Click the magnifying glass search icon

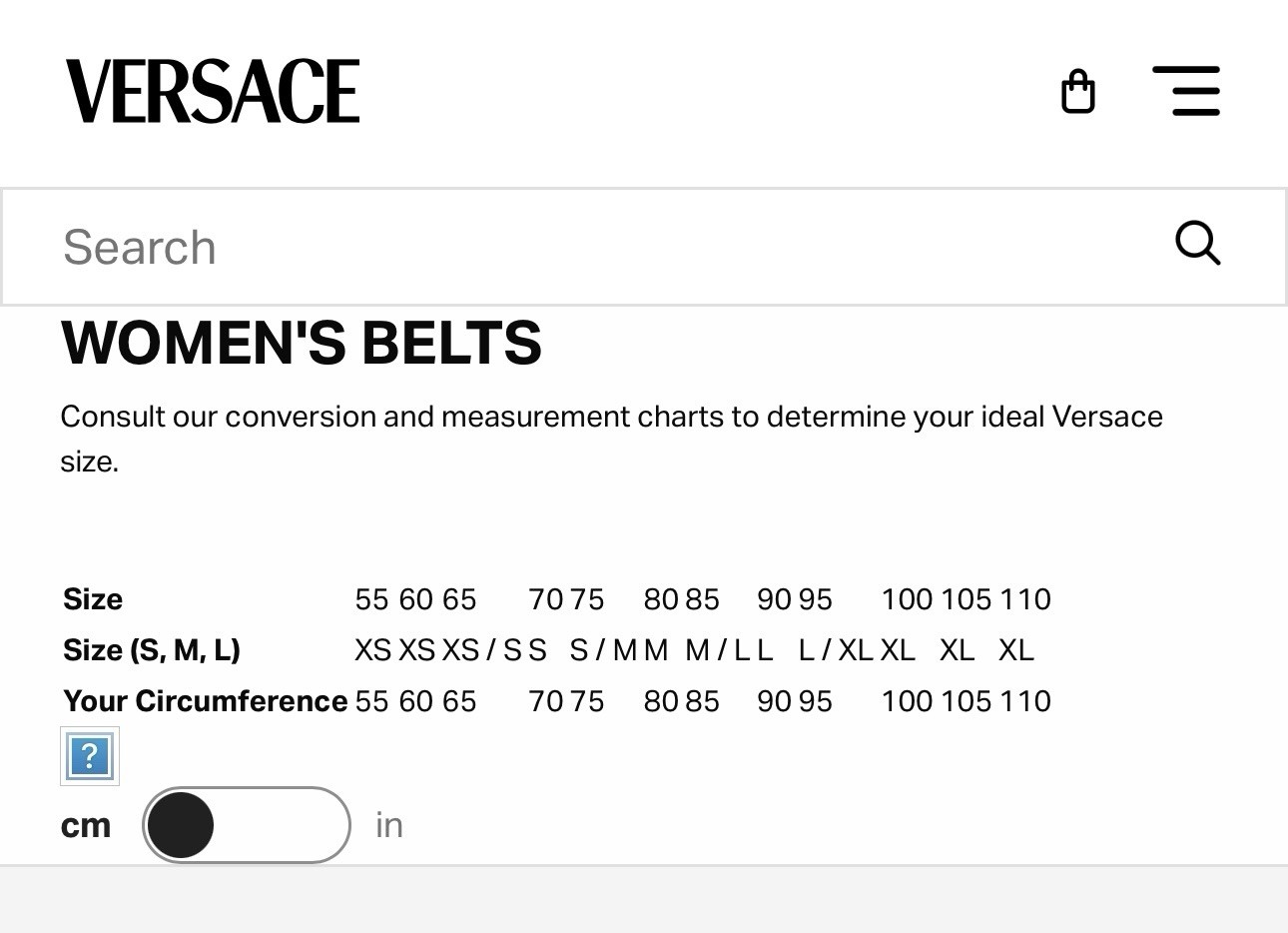point(1197,244)
